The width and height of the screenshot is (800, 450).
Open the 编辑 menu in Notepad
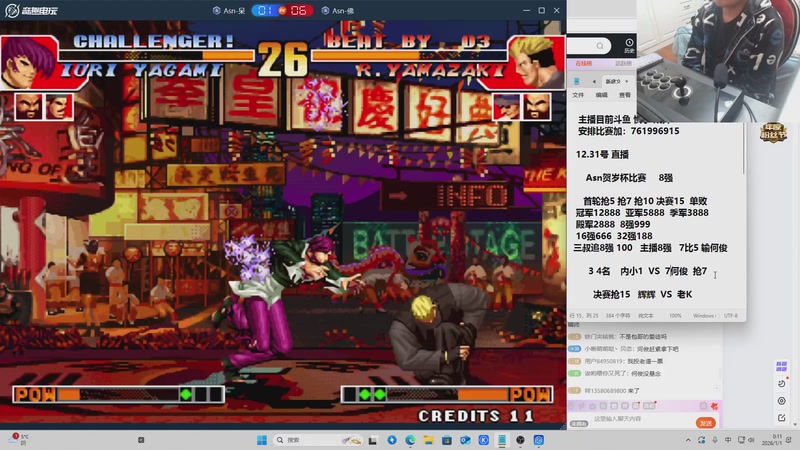point(602,95)
